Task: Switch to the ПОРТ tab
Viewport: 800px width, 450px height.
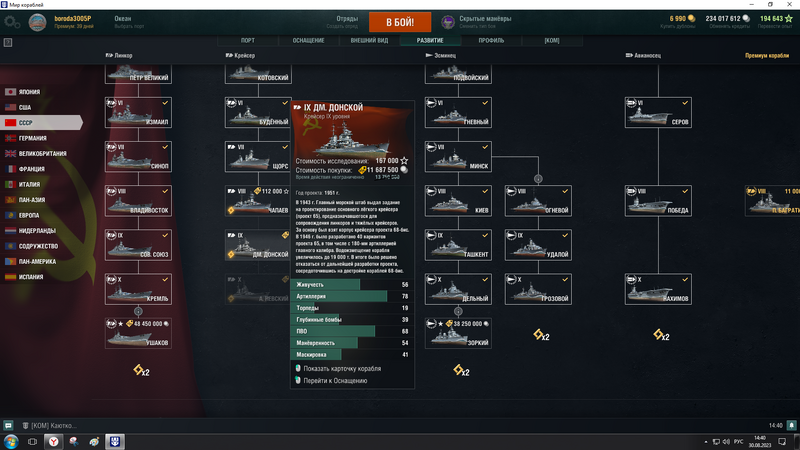Action: coord(247,40)
